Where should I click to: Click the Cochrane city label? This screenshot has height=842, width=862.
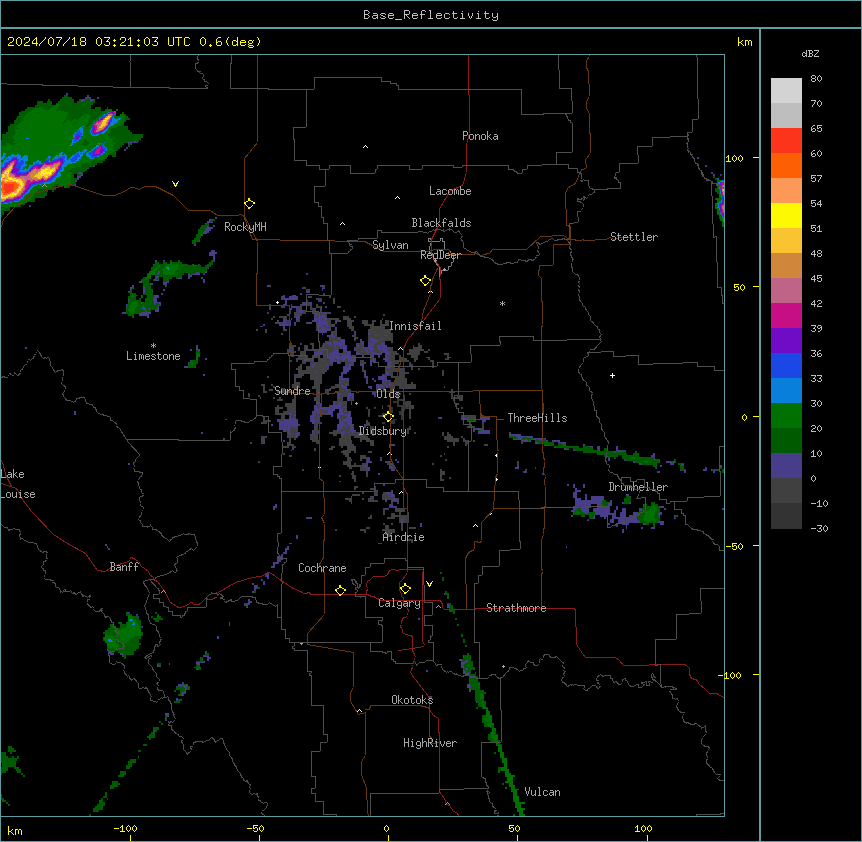[322, 568]
